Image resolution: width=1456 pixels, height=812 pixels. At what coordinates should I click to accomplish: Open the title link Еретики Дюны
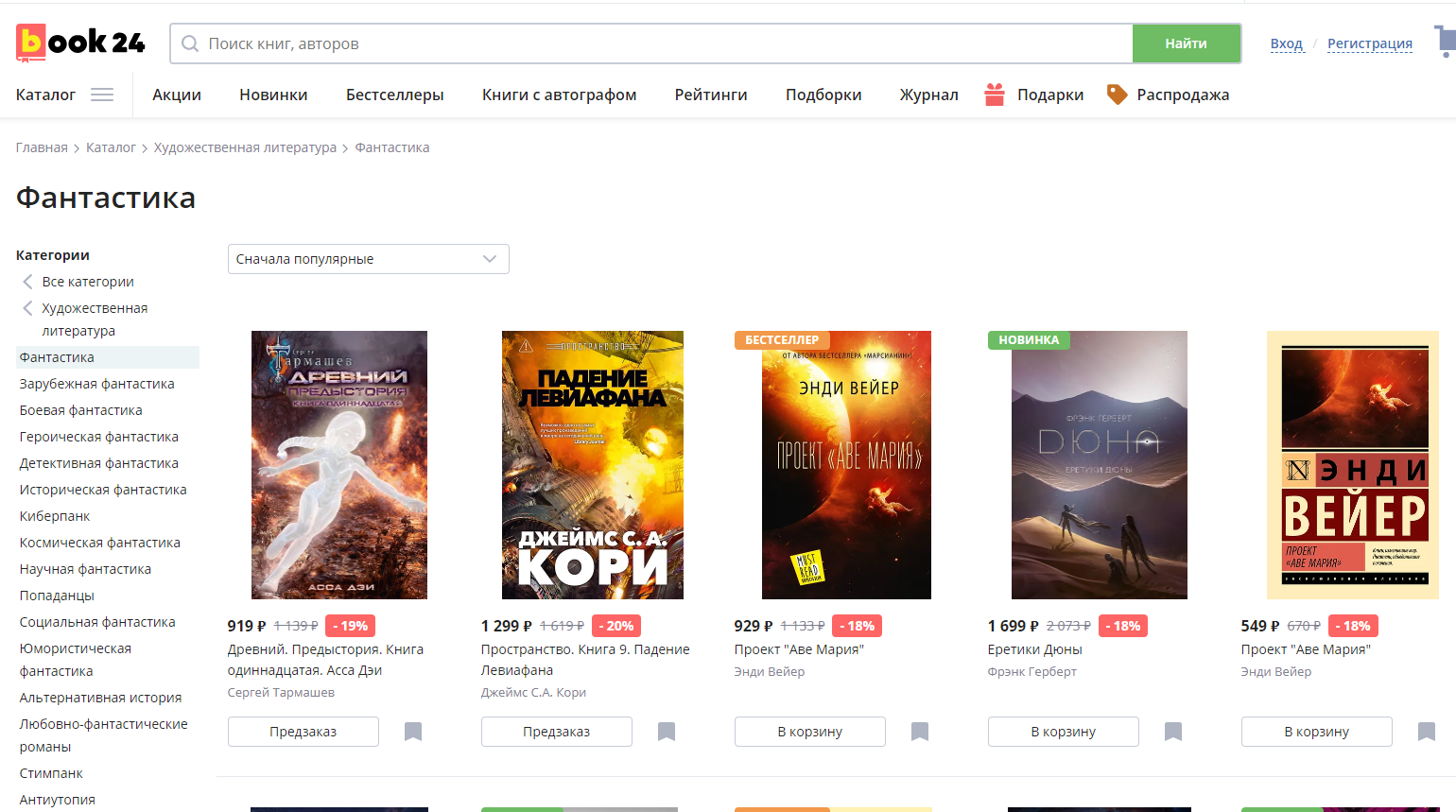(x=1035, y=649)
